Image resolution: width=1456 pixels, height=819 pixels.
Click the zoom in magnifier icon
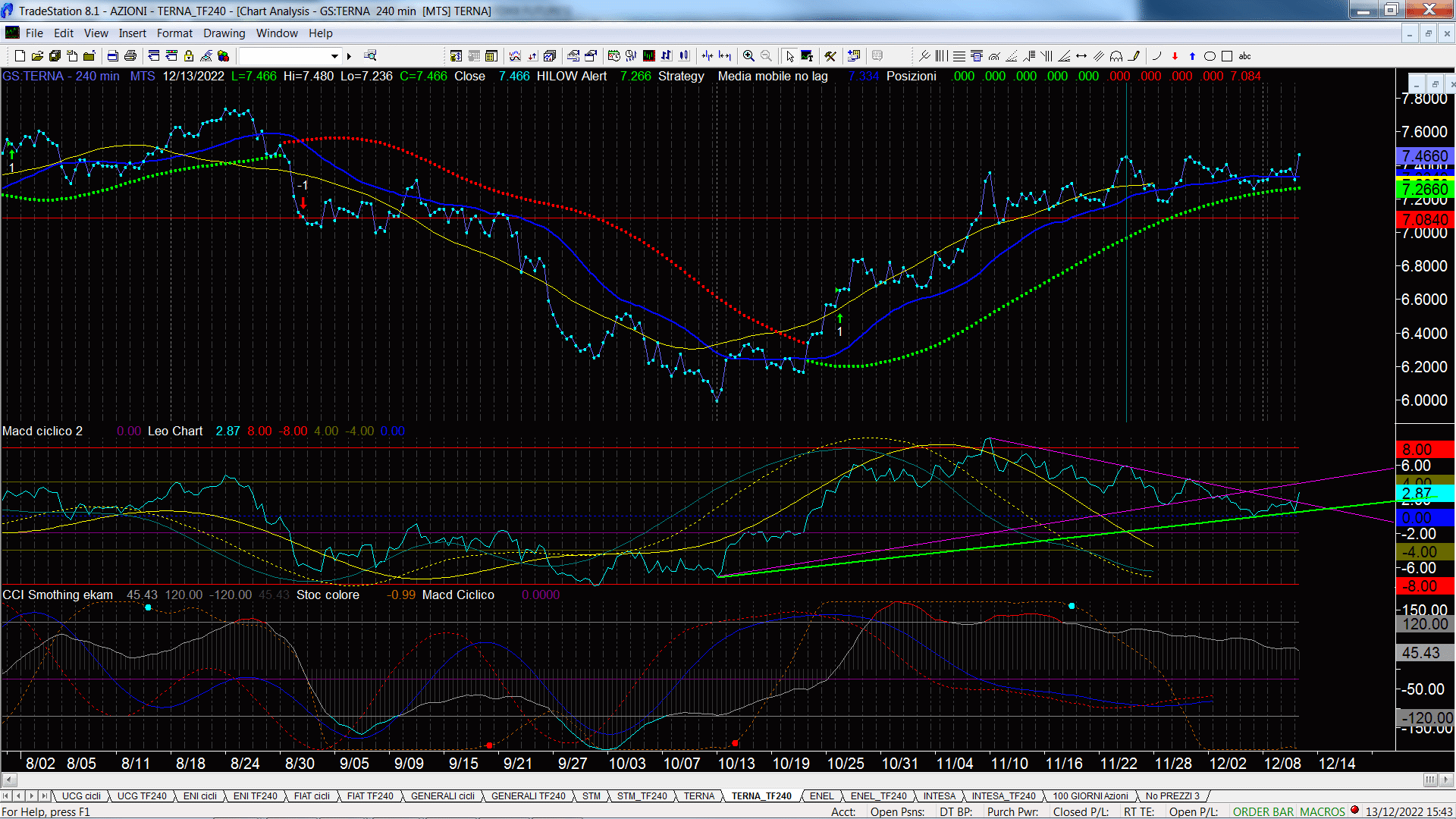pos(748,56)
